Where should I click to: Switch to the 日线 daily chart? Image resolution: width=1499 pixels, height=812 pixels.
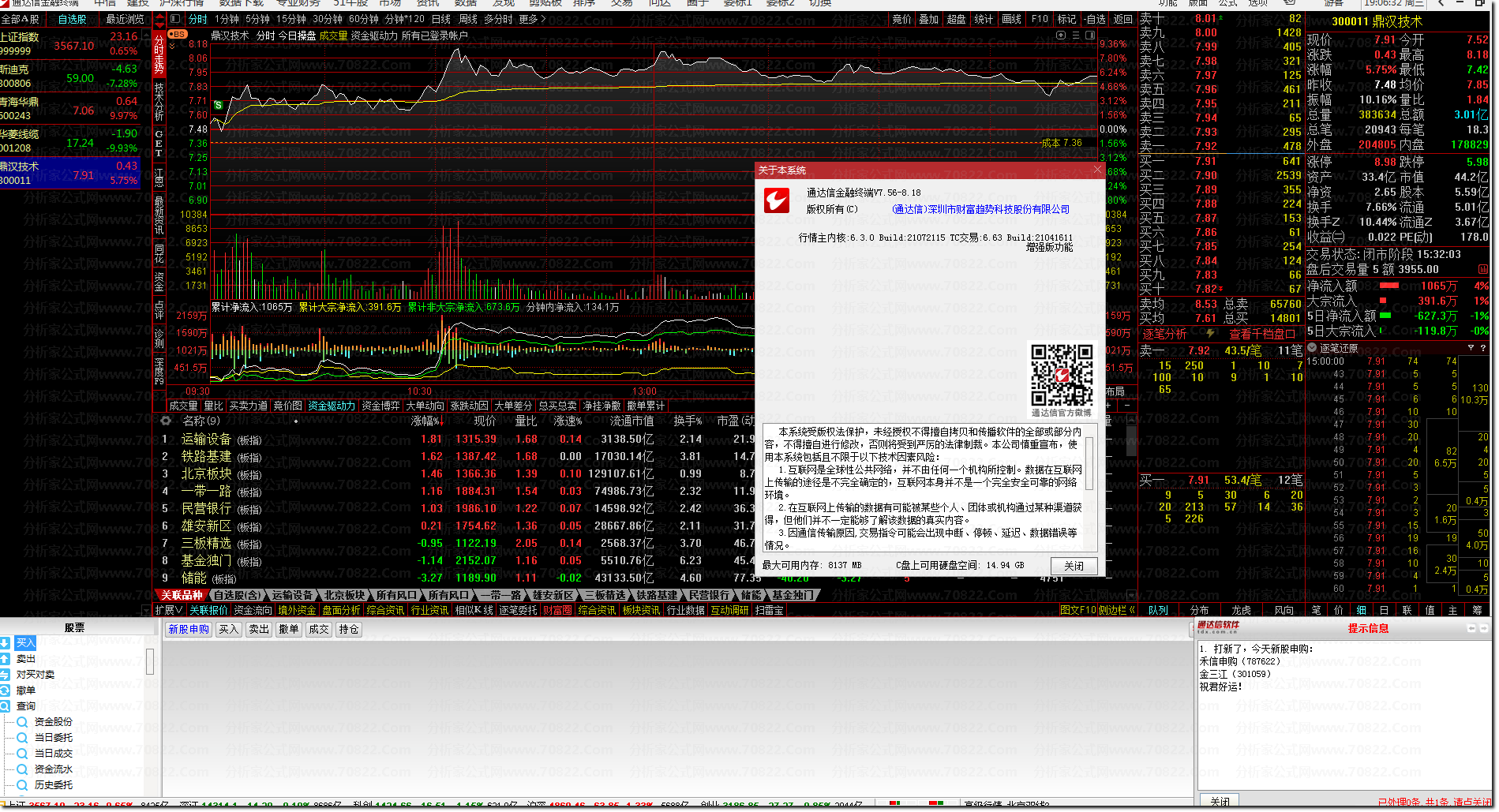click(x=441, y=19)
